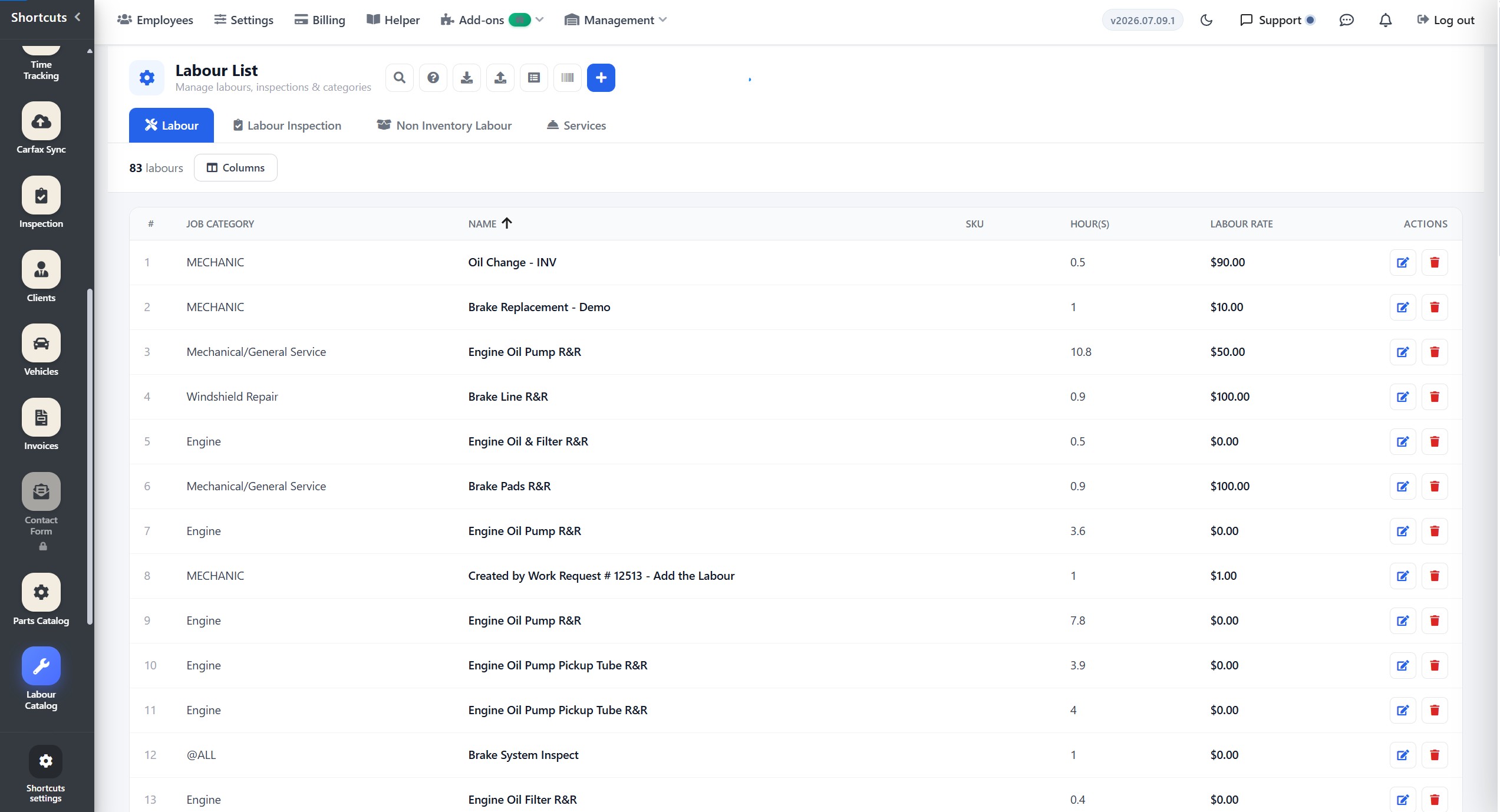Click the upload icon in Labour List toolbar
The image size is (1500, 812).
500,78
